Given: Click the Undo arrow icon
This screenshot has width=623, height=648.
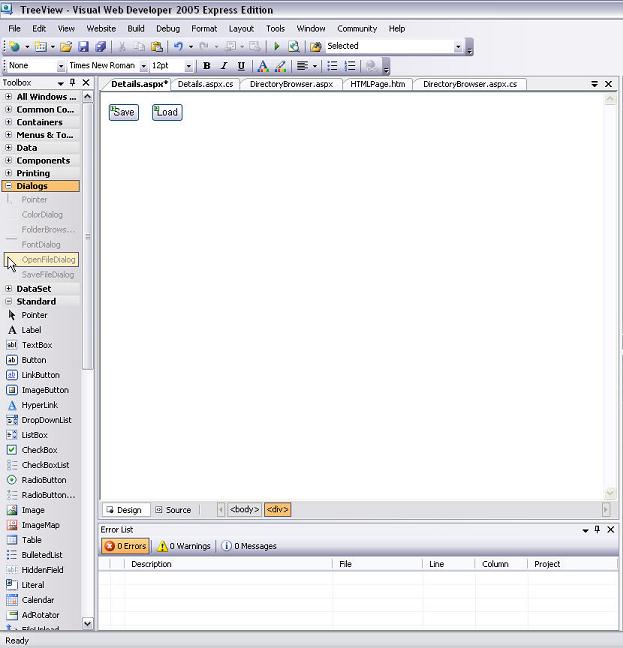Looking at the screenshot, I should point(178,47).
